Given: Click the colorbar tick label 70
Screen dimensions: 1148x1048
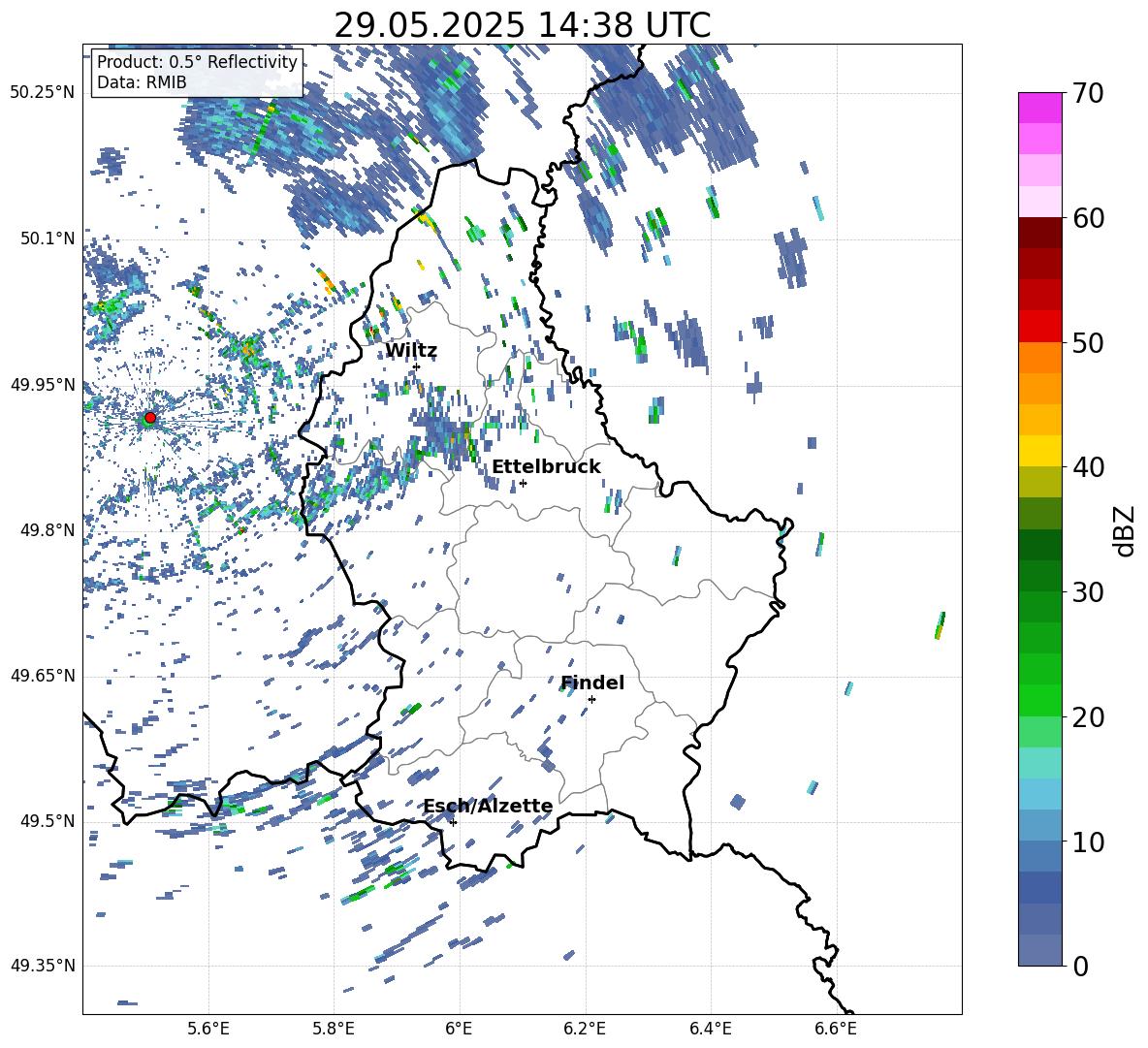Looking at the screenshot, I should (1088, 93).
